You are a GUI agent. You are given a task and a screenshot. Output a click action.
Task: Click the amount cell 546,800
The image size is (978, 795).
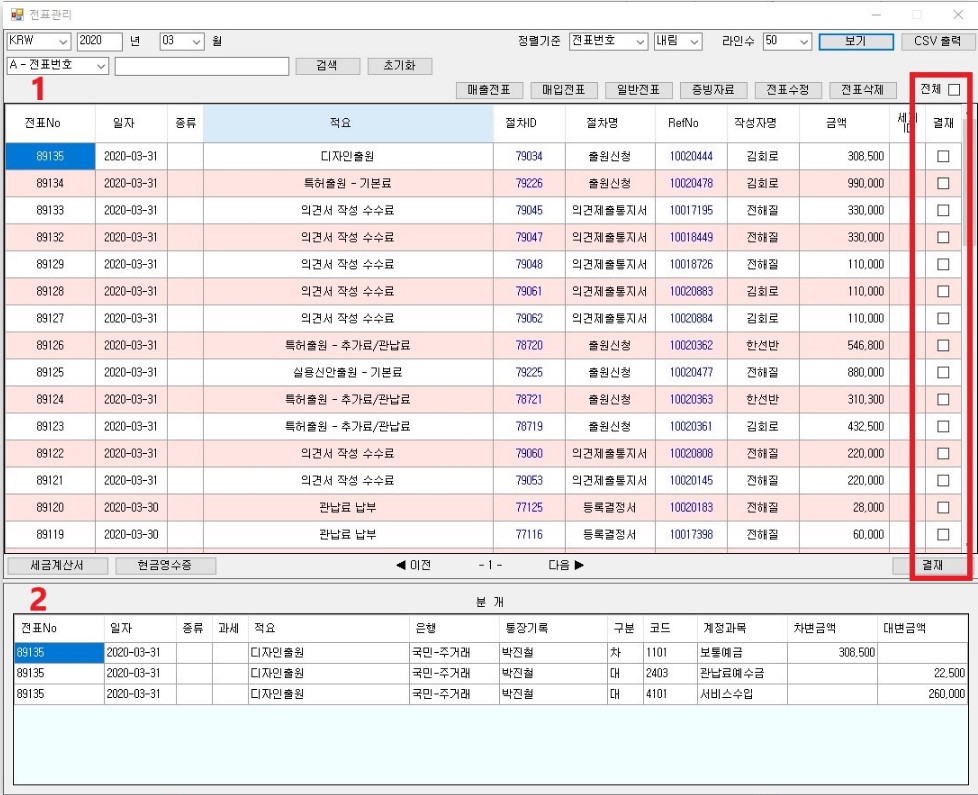tap(845, 345)
